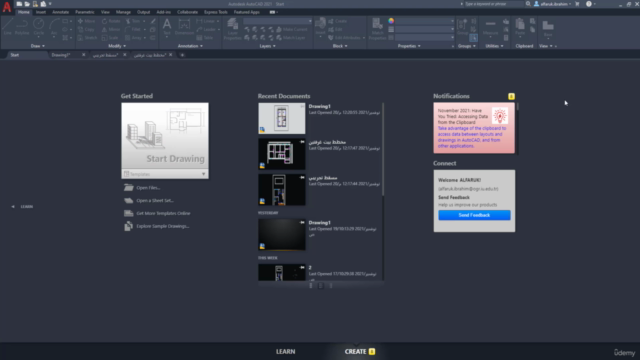This screenshot has height=360, width=640.
Task: Pin the مخطط بيت غرفتين recent document
Action: [x=302, y=142]
